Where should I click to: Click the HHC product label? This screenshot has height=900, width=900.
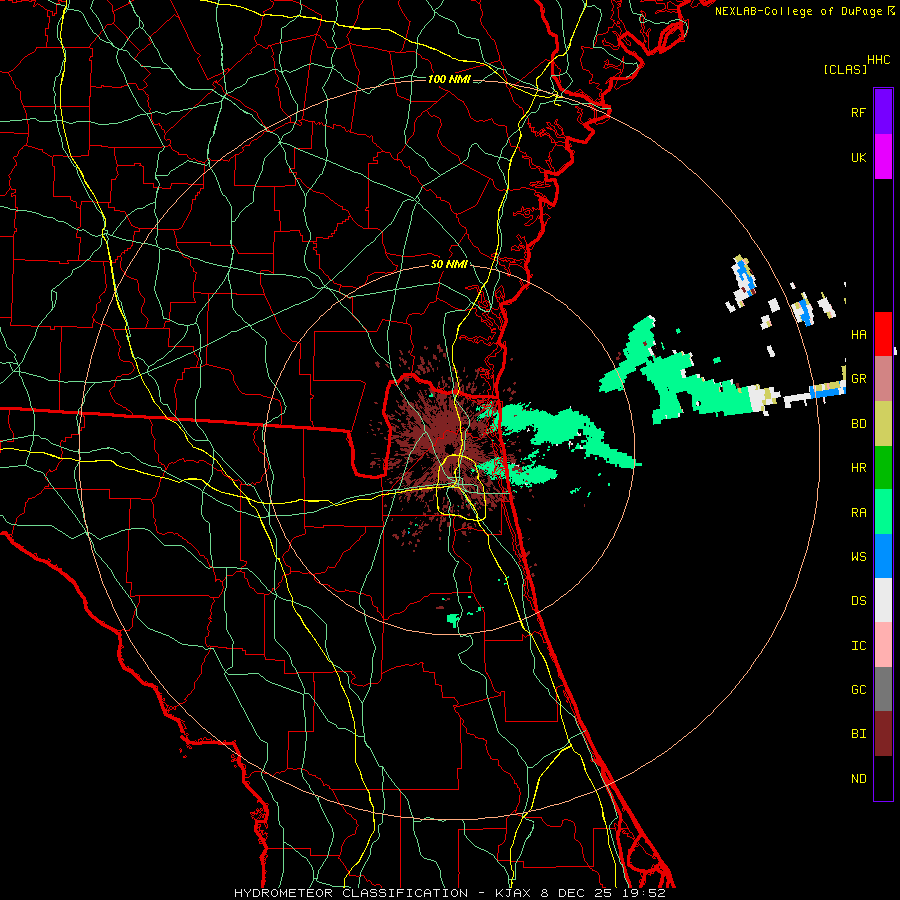[878, 60]
